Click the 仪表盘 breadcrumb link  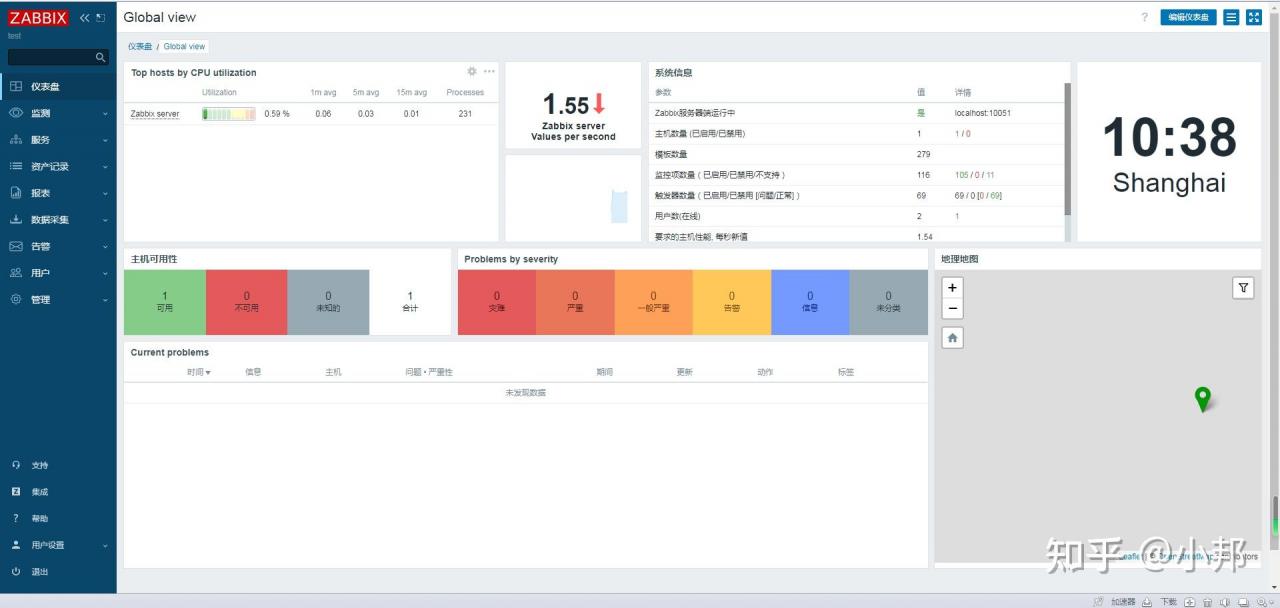pos(140,46)
